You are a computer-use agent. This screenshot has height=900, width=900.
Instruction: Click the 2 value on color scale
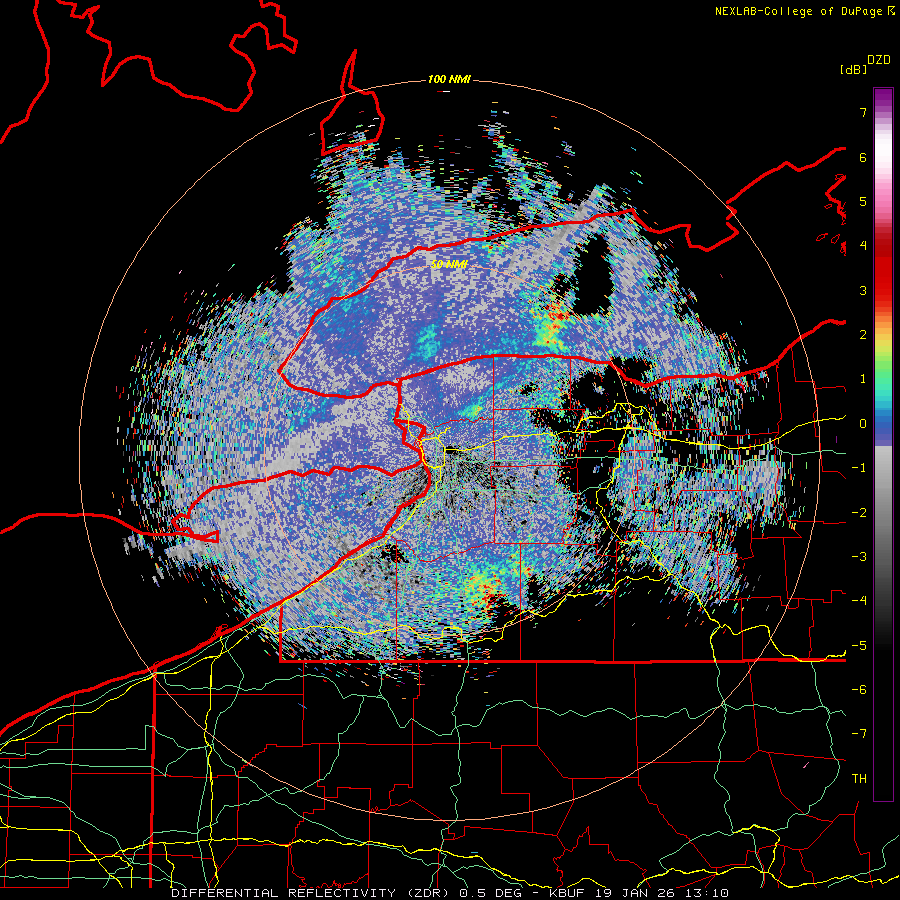point(863,335)
